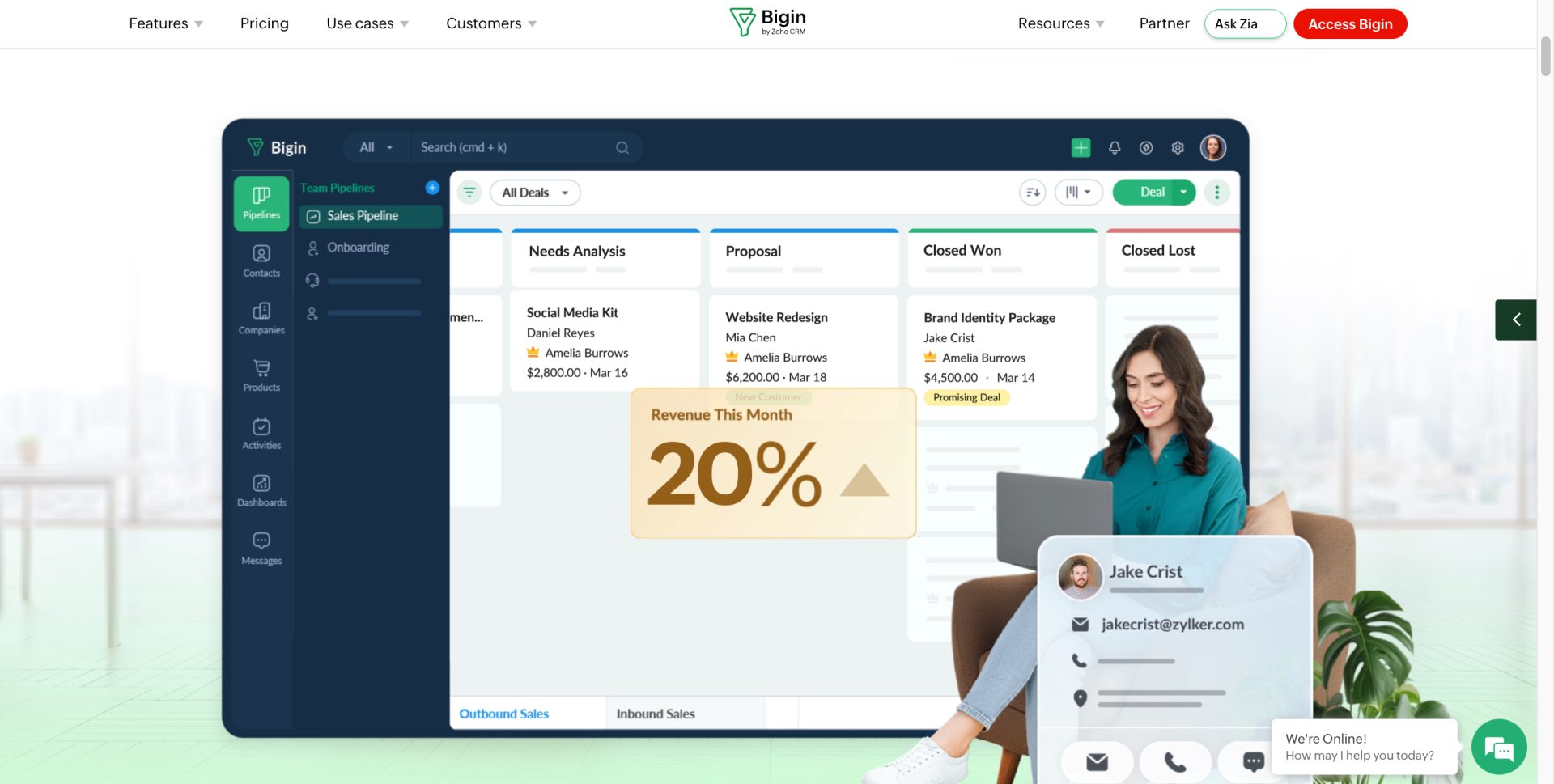Expand the Features menu
This screenshot has width=1554, height=784.
pos(166,23)
